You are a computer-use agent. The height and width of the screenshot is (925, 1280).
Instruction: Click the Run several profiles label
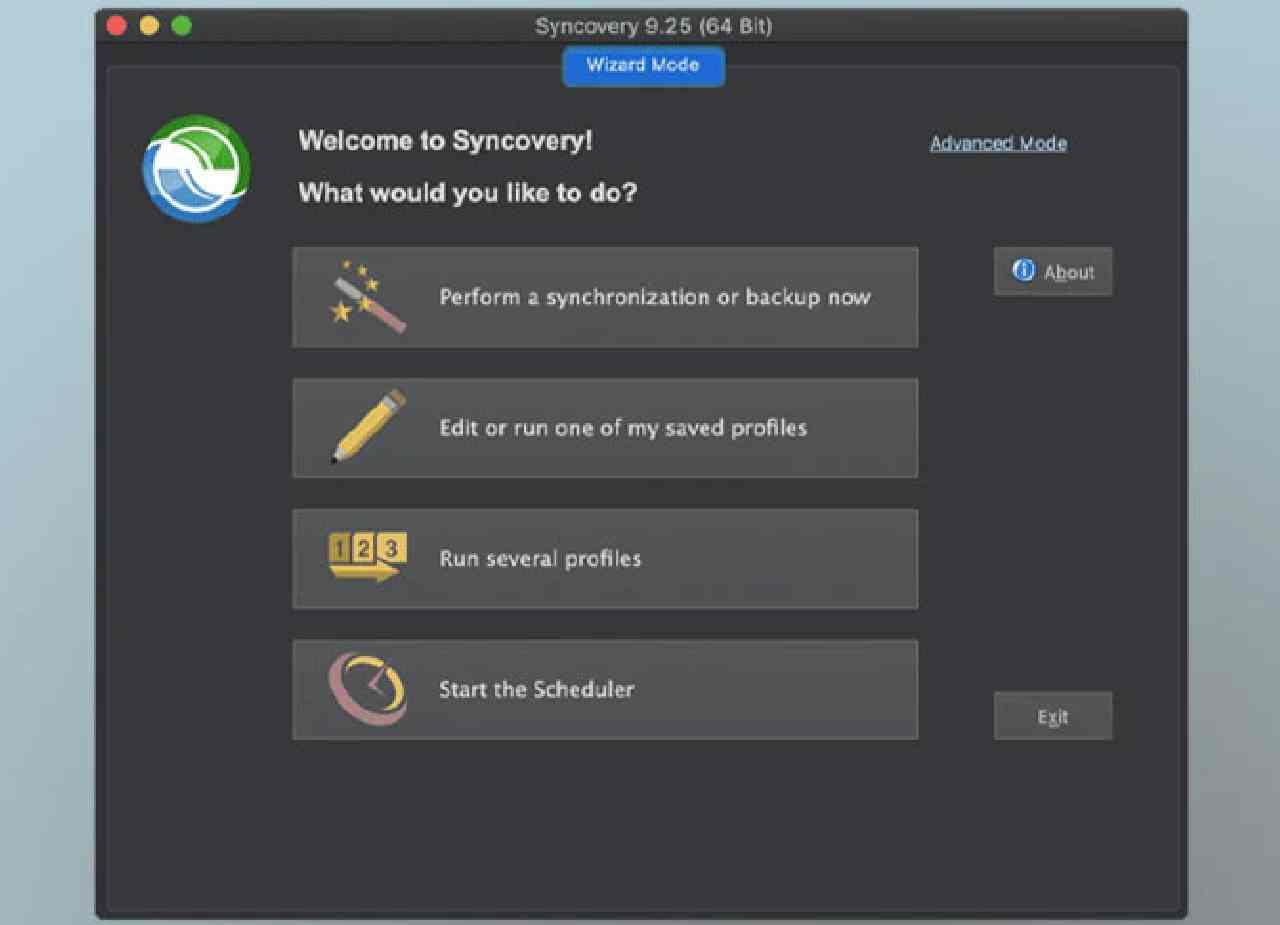540,558
